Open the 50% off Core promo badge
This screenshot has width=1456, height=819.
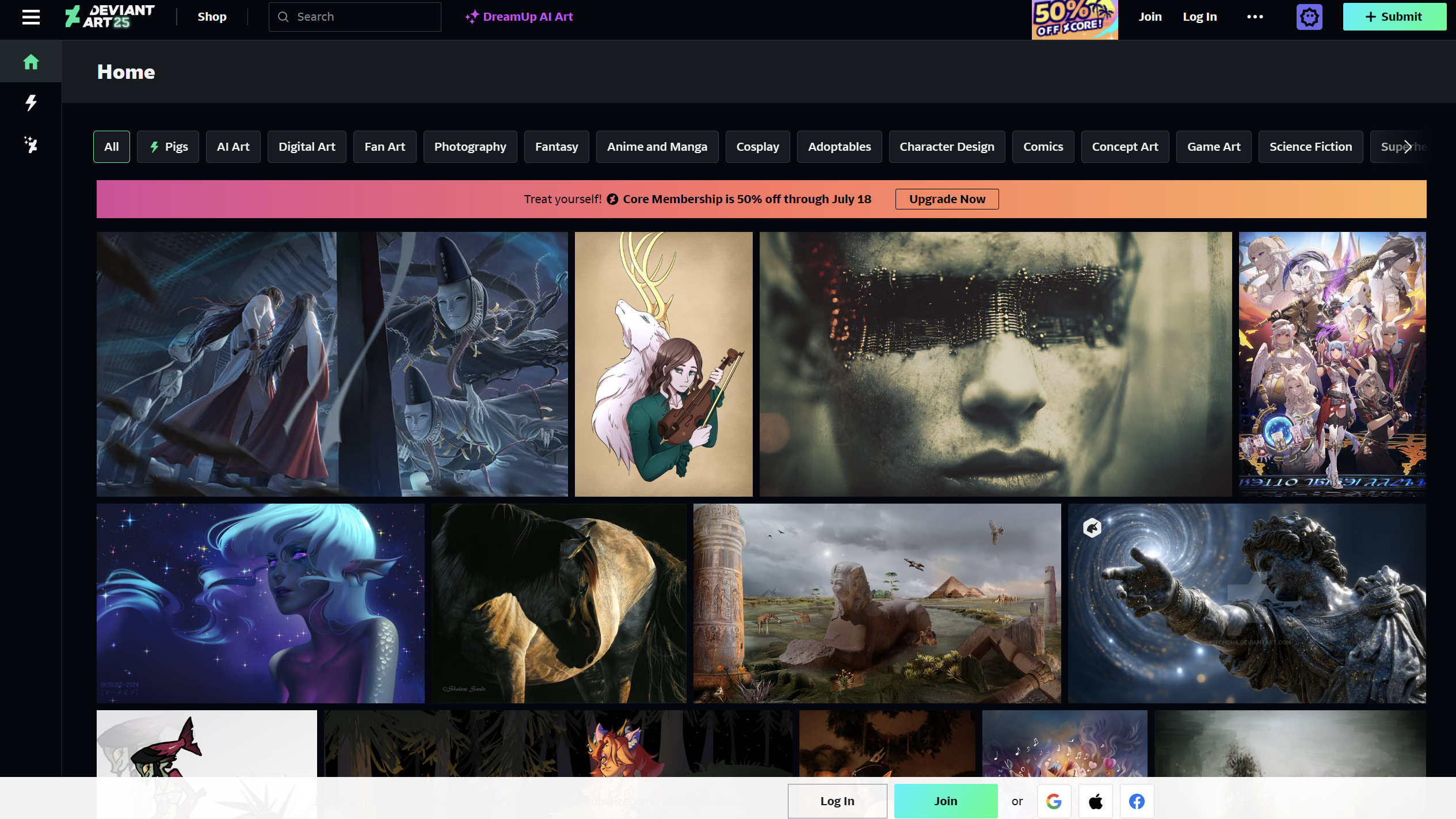coord(1074,20)
